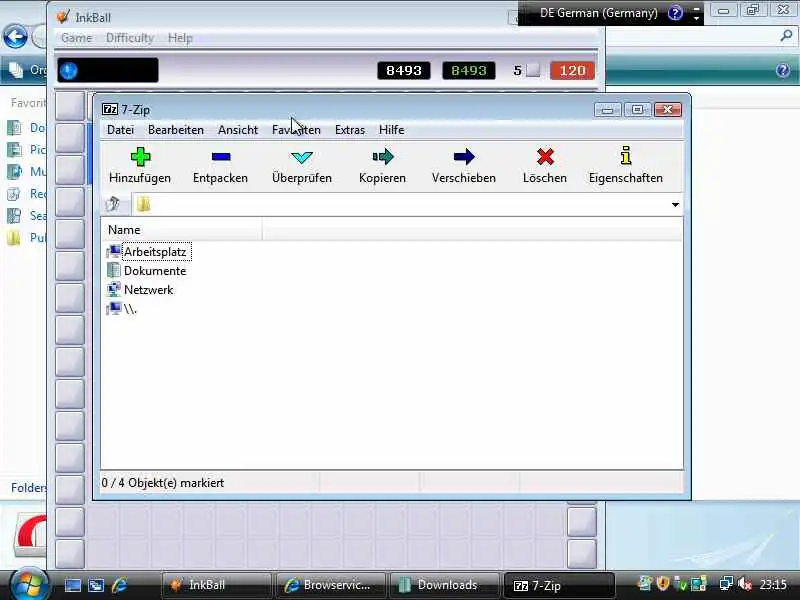Open the InkBall Game menu
Screen dimensions: 800x600
click(x=77, y=38)
